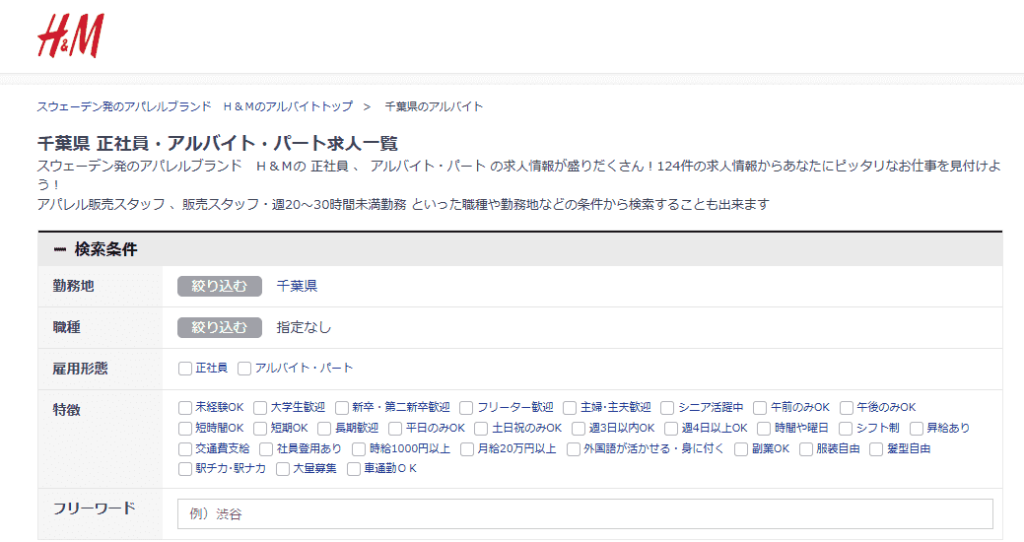The height and width of the screenshot is (542, 1024).
Task: Enable 午後のみOK filter
Action: coord(846,407)
